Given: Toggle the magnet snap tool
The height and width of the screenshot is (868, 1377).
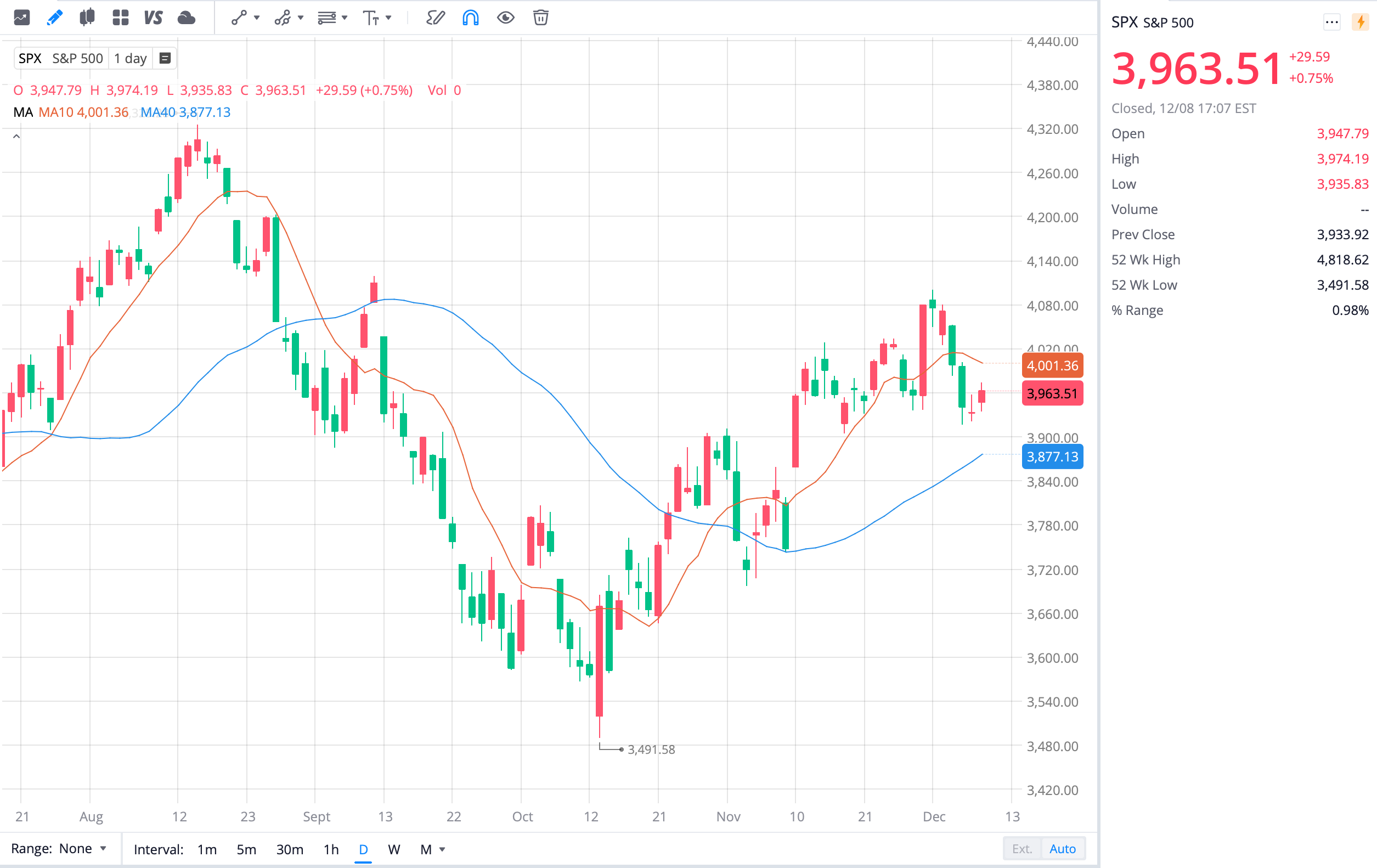Looking at the screenshot, I should pyautogui.click(x=470, y=18).
